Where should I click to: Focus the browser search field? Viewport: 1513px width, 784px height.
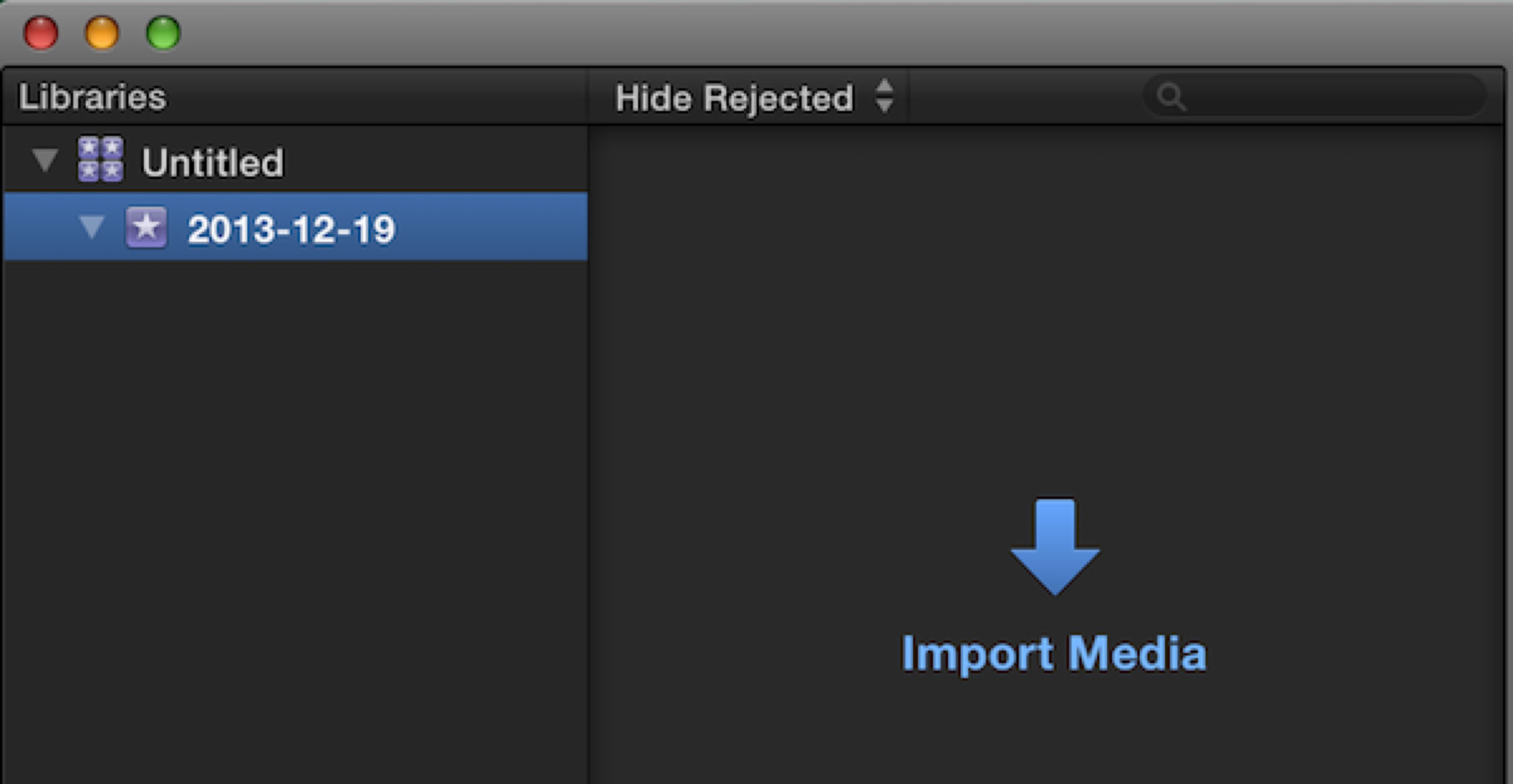pos(1326,97)
